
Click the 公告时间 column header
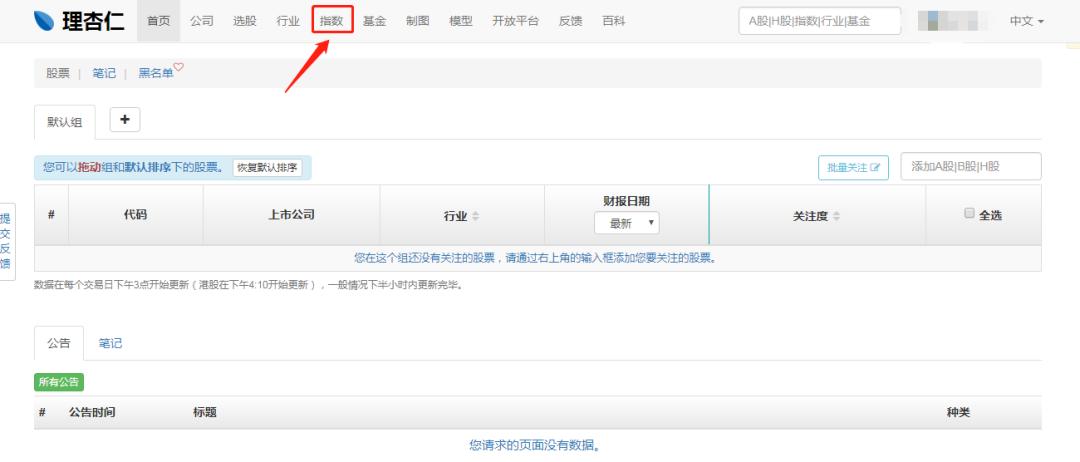[x=92, y=412]
